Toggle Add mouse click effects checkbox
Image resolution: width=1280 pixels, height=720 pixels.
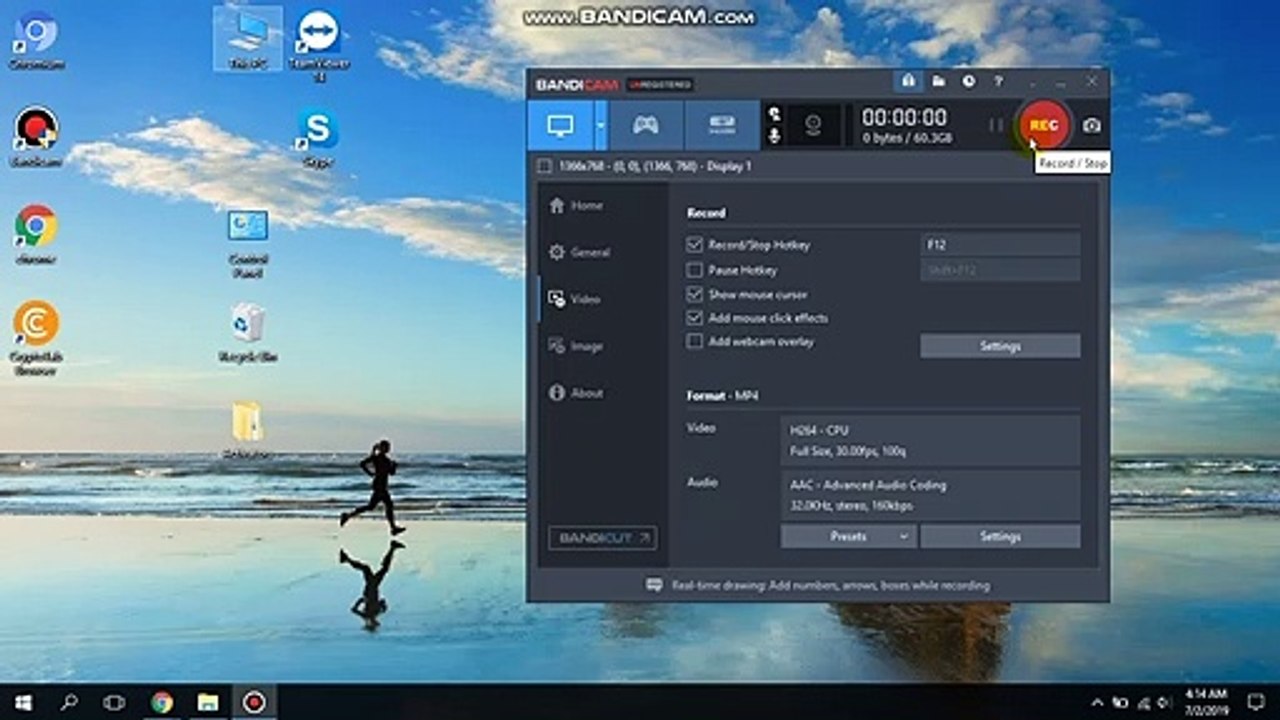[x=695, y=318]
